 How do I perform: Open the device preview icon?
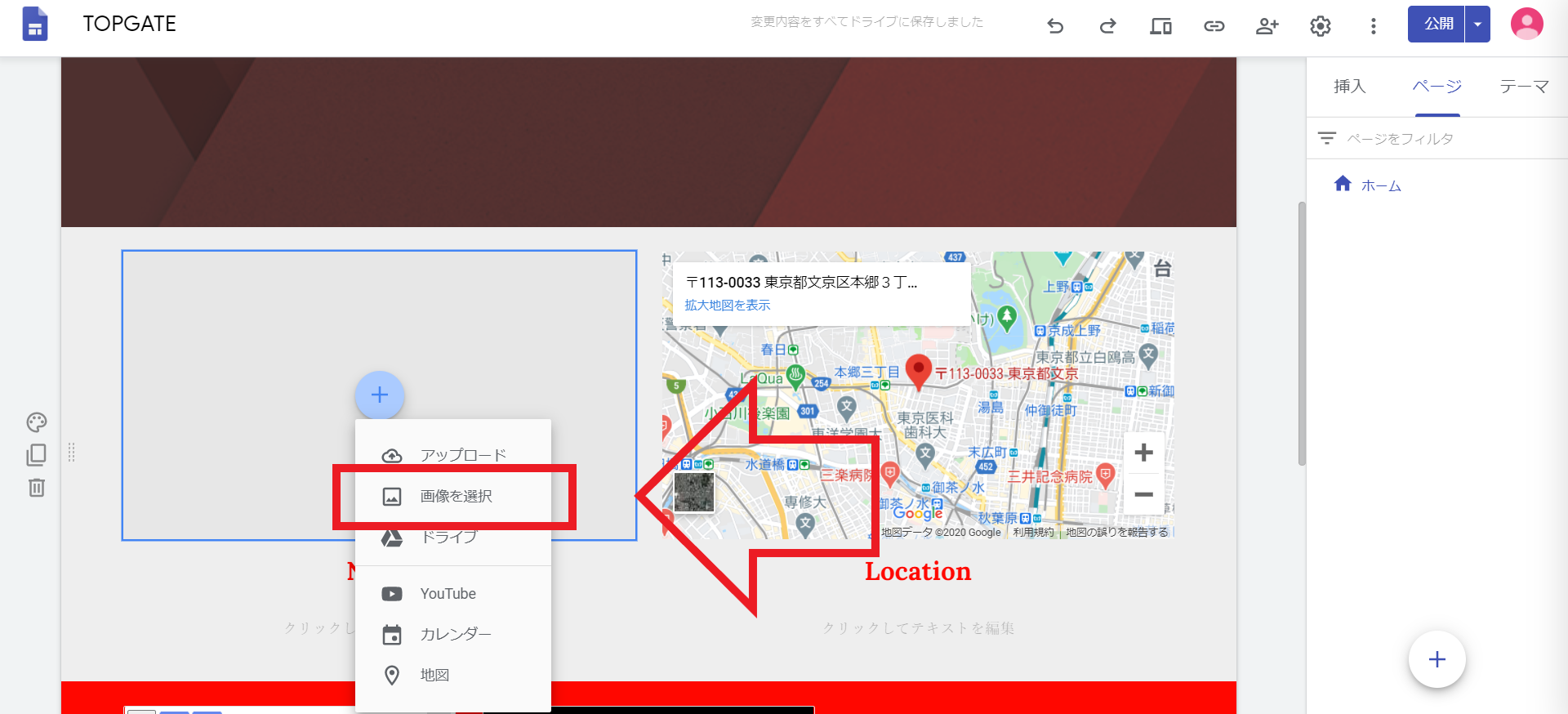pos(1160,26)
